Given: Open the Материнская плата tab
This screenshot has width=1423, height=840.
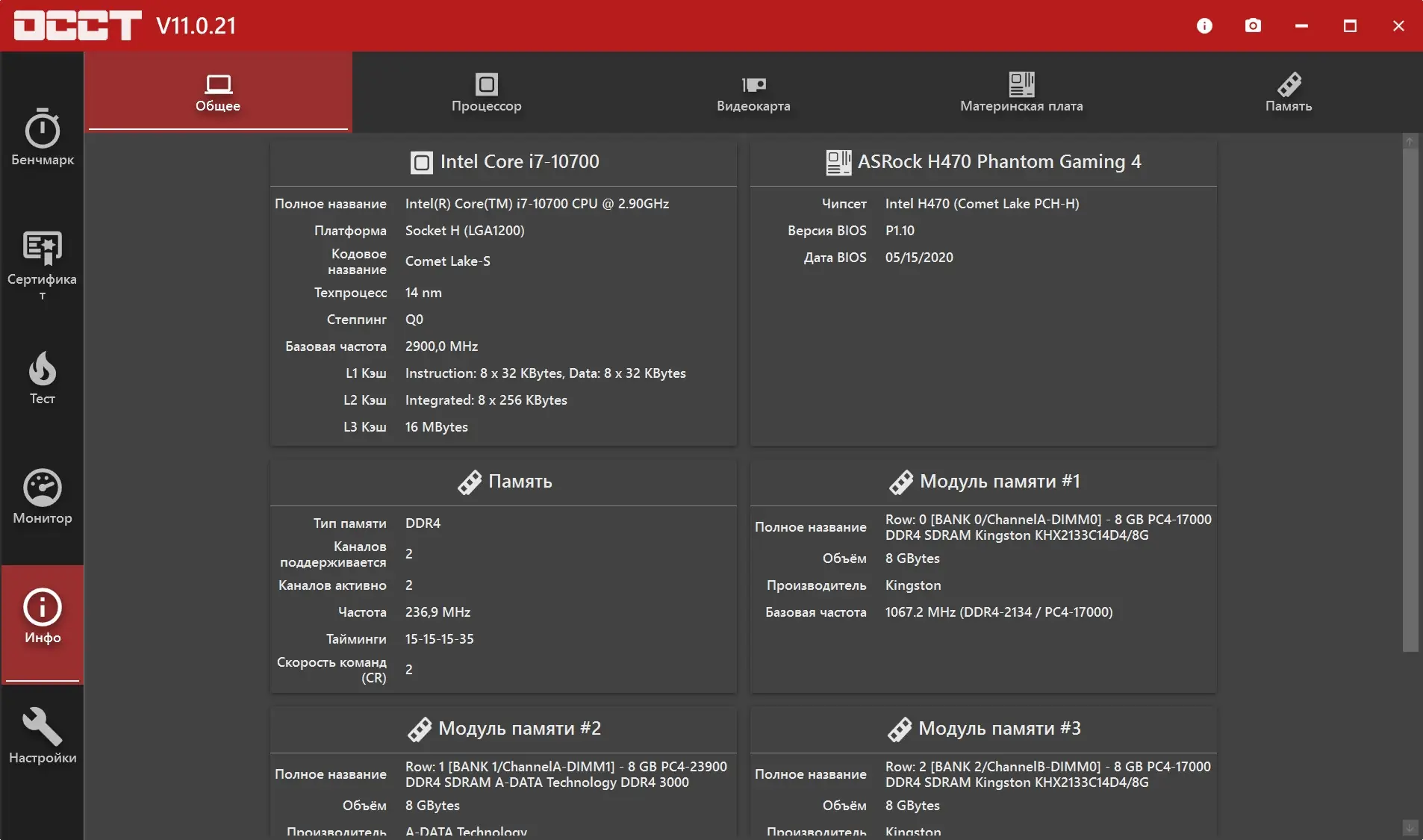Looking at the screenshot, I should (1021, 93).
